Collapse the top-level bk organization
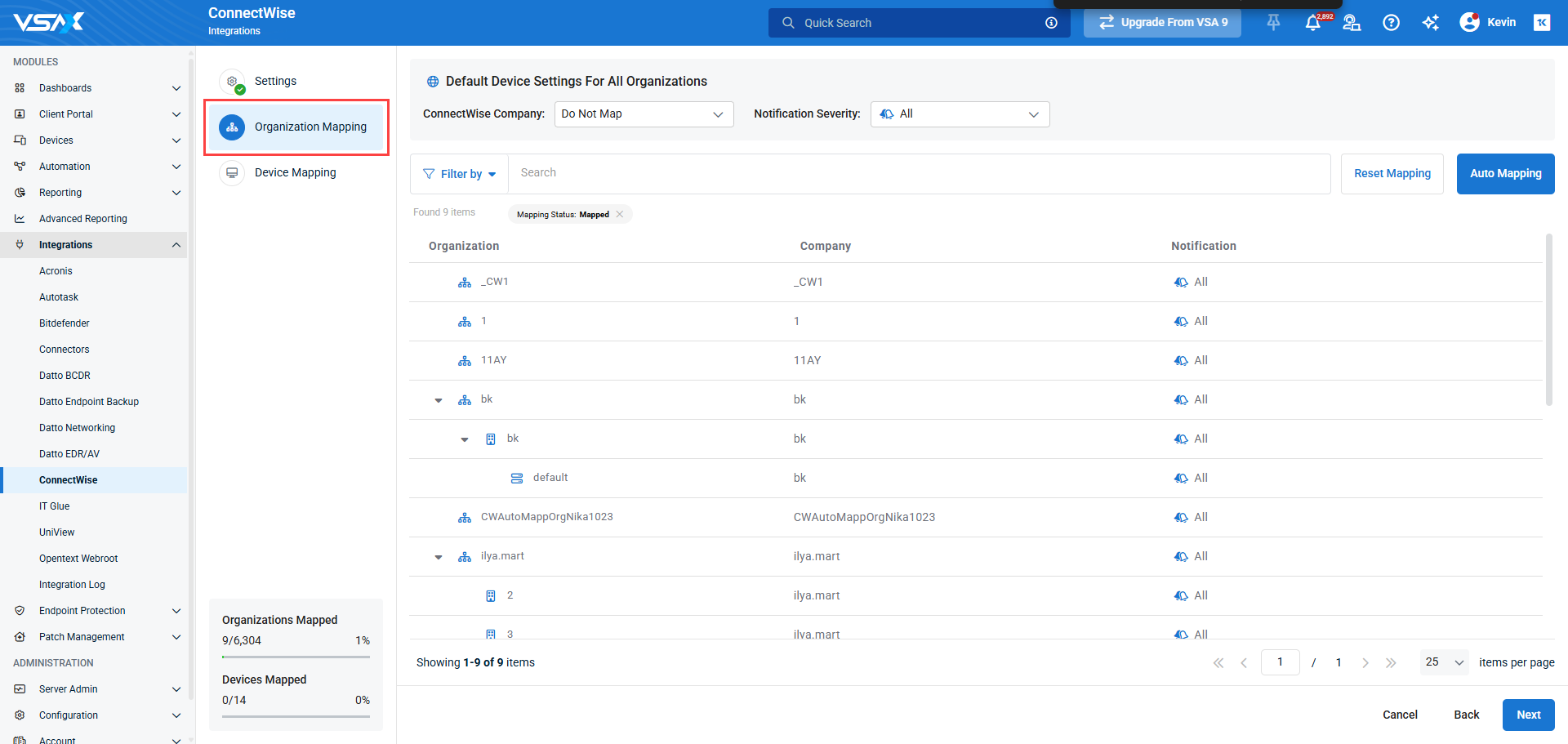 [x=439, y=400]
